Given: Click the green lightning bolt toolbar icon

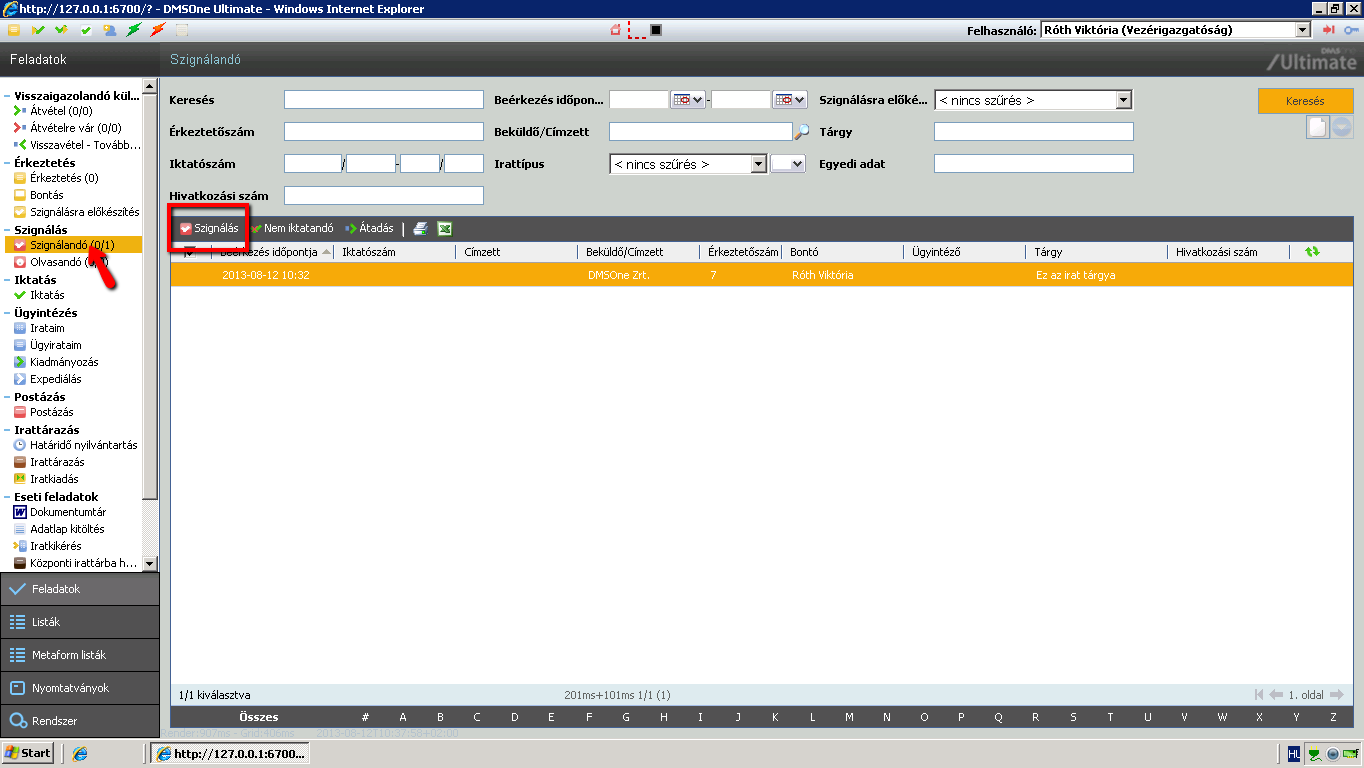Looking at the screenshot, I should 133,30.
